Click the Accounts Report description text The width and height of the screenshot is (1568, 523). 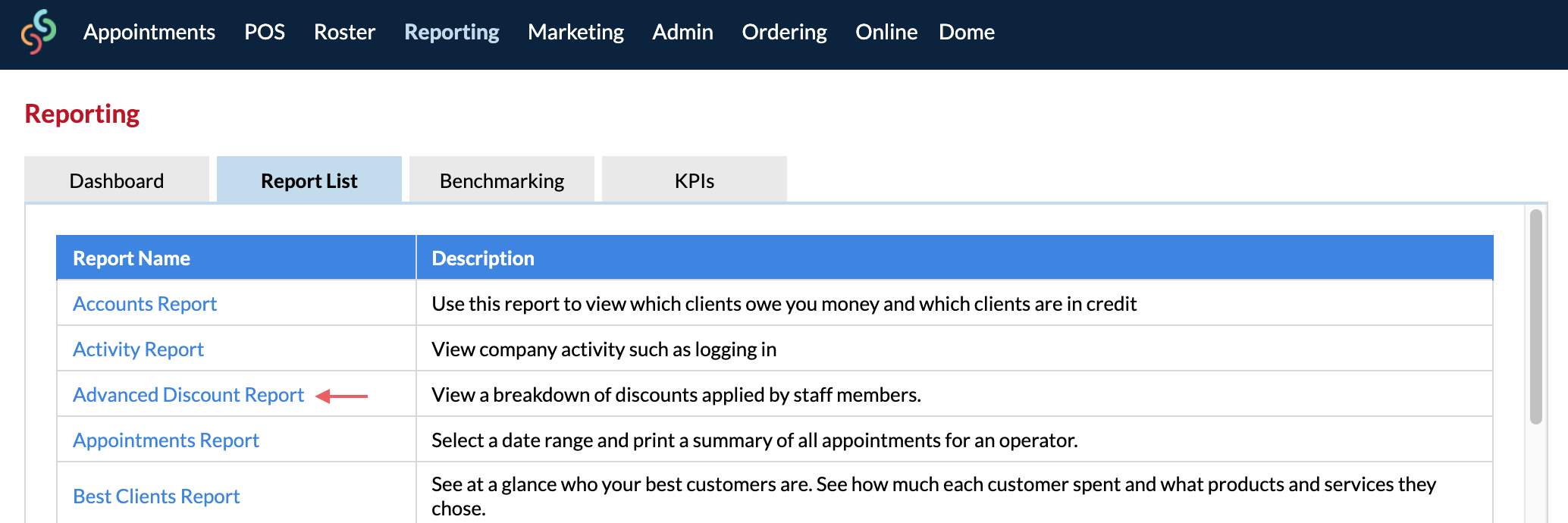[x=784, y=304]
